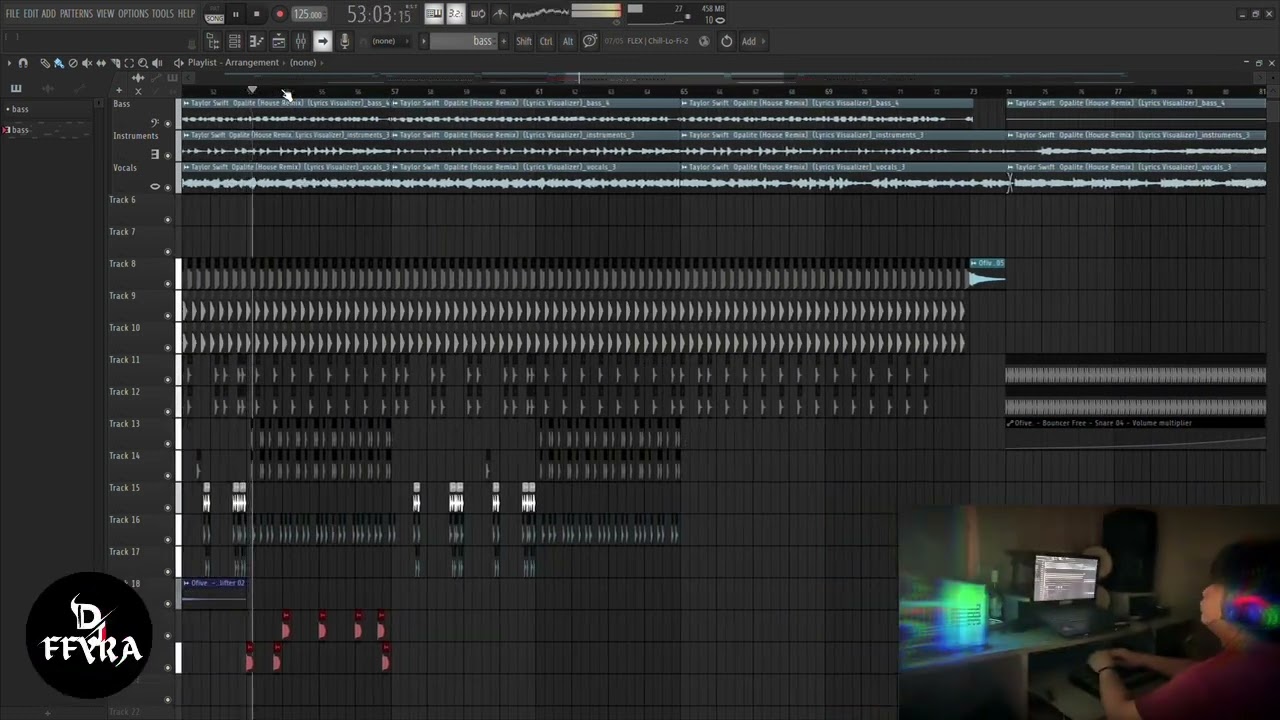Stop playback with the stop button
This screenshot has width=1280, height=720.
click(x=256, y=14)
